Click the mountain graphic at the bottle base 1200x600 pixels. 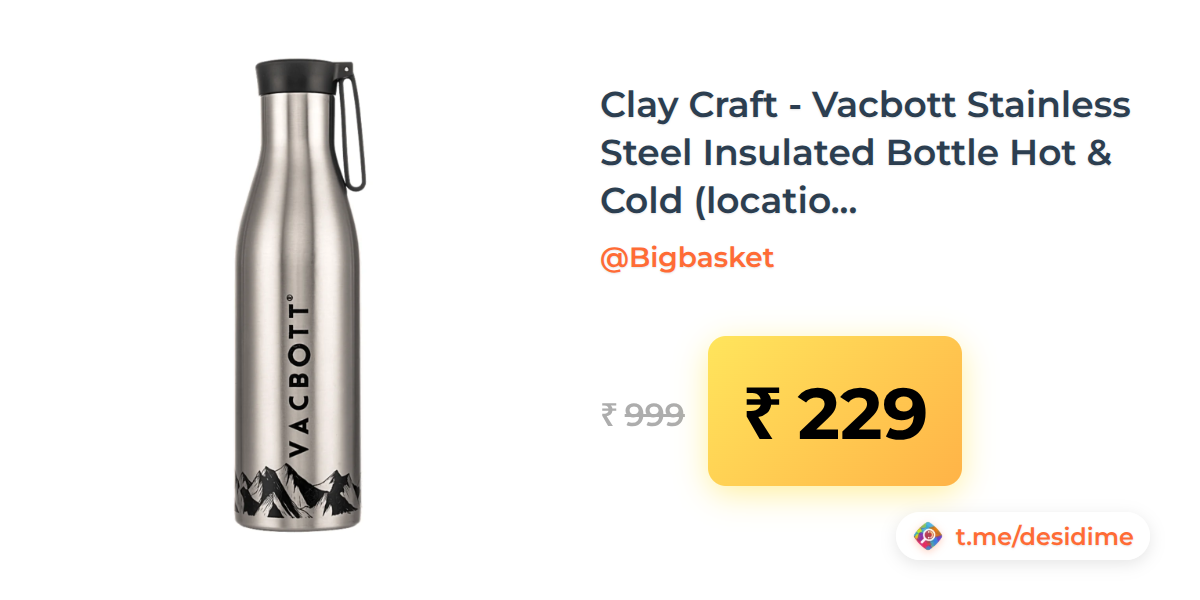coord(297,490)
